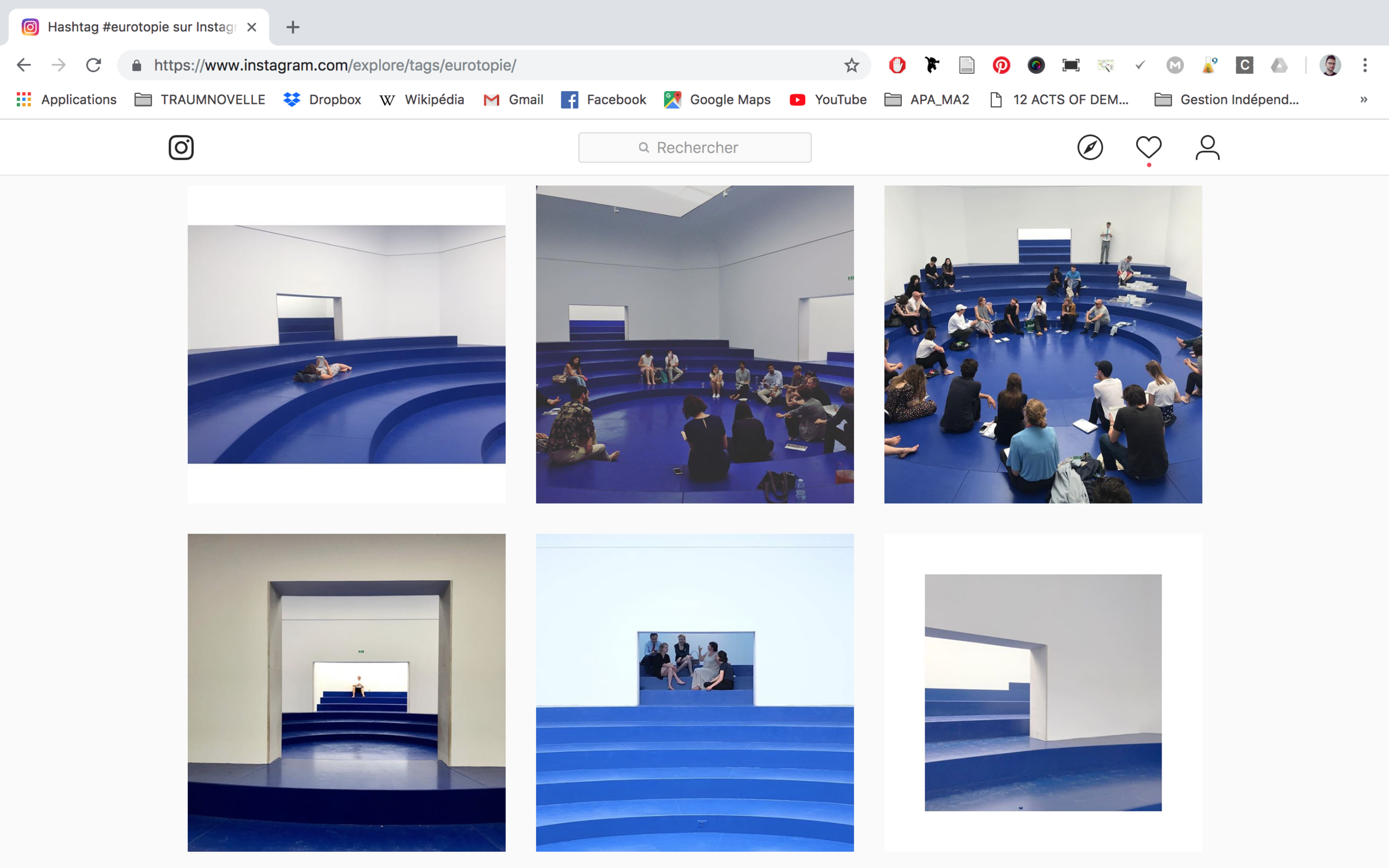This screenshot has height=868, width=1389.
Task: Click the Chrome profile avatar
Action: 1330,66
